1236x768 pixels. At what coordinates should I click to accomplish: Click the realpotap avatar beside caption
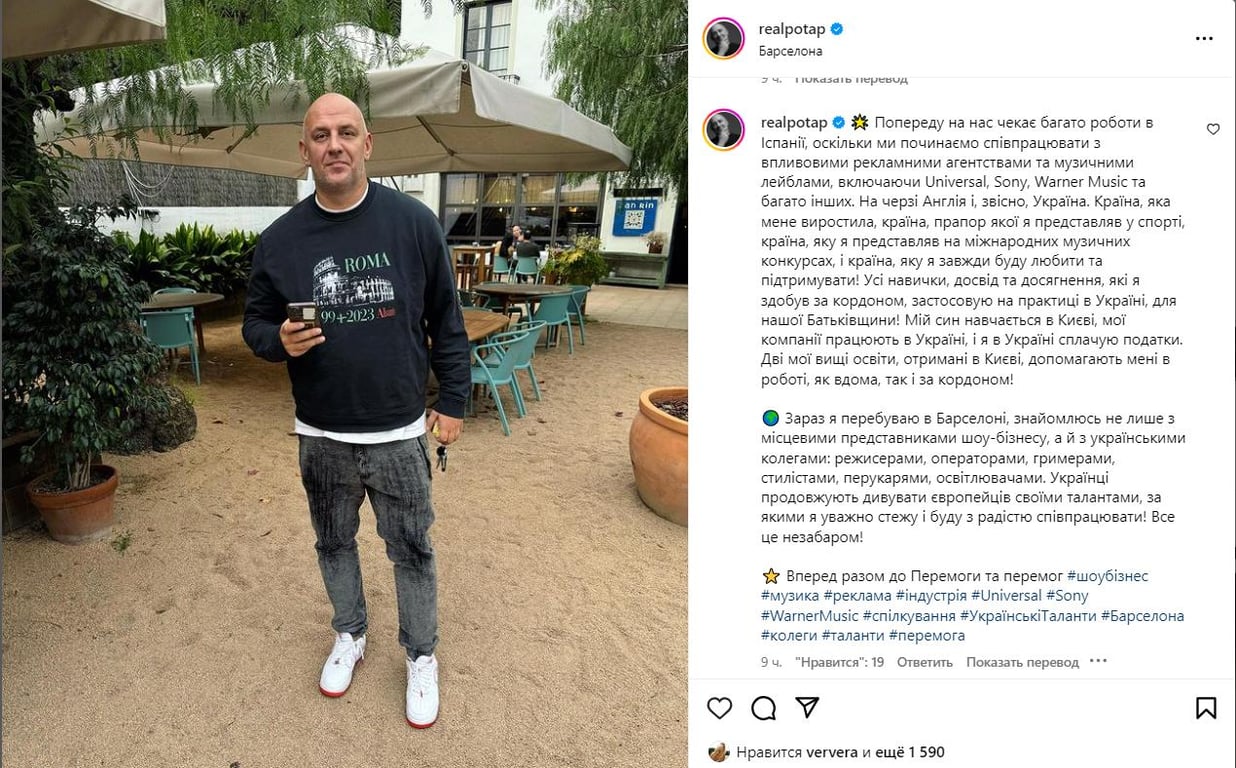point(723,130)
